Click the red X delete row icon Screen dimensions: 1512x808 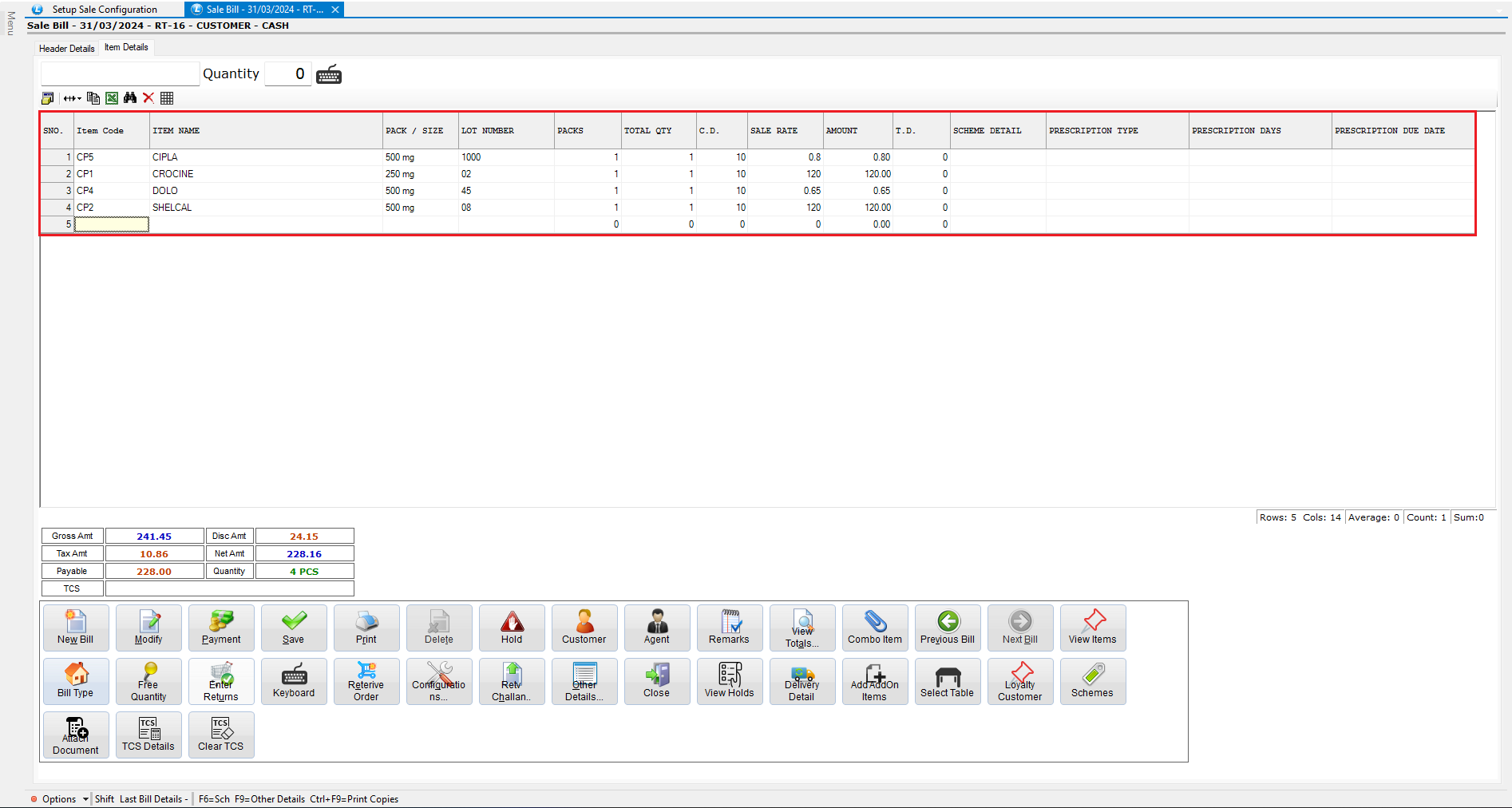click(148, 98)
